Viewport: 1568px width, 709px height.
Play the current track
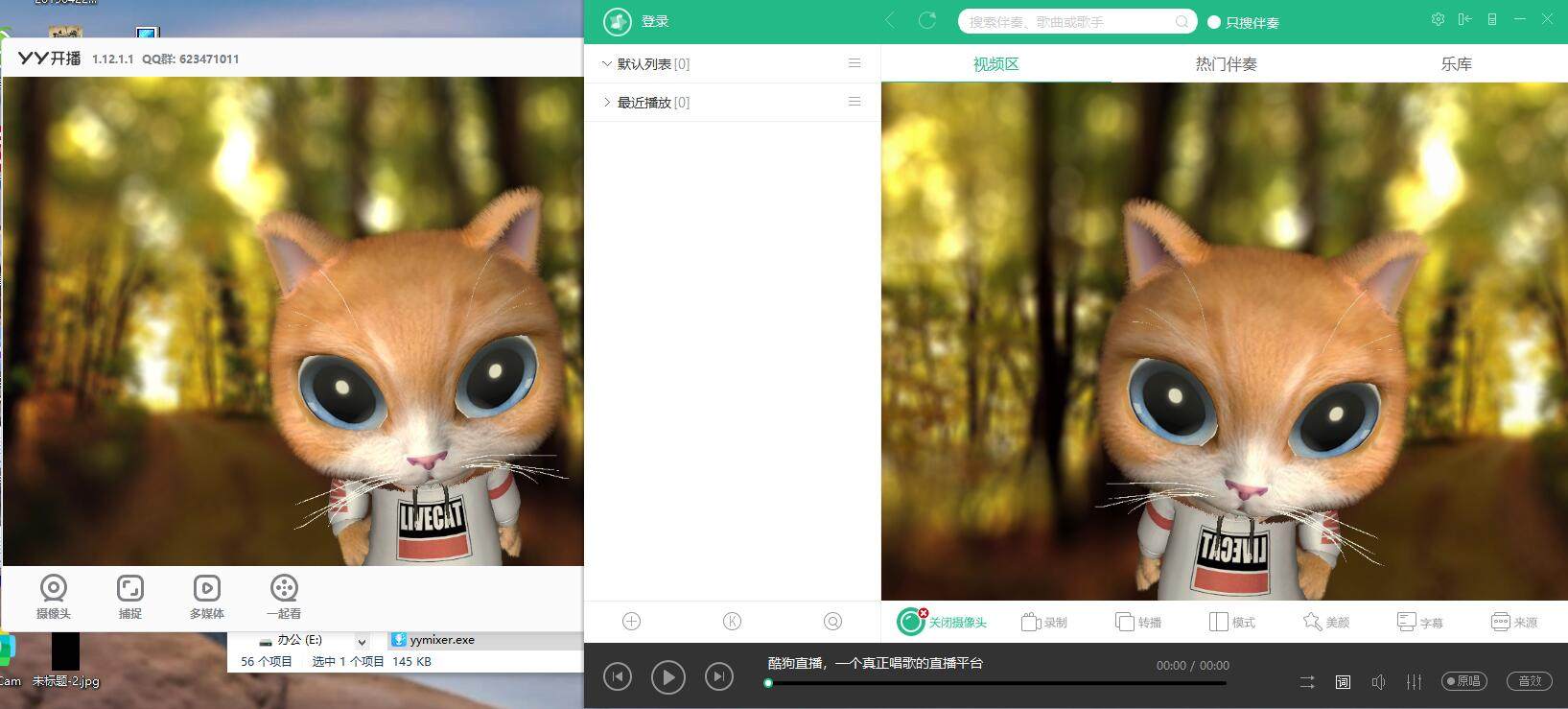click(668, 677)
